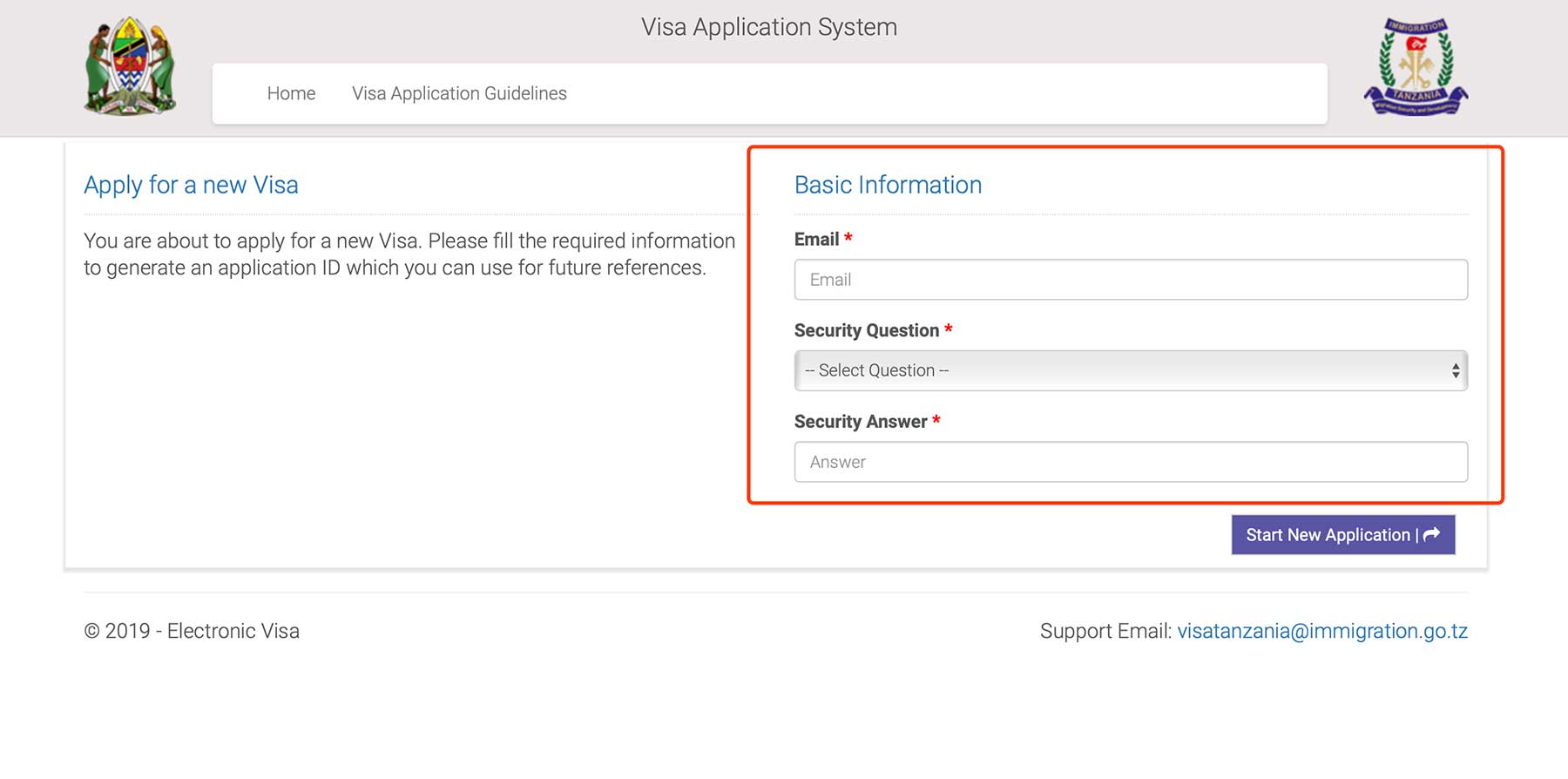Click the Basic Information heading
The height and width of the screenshot is (779, 1568).
888,185
